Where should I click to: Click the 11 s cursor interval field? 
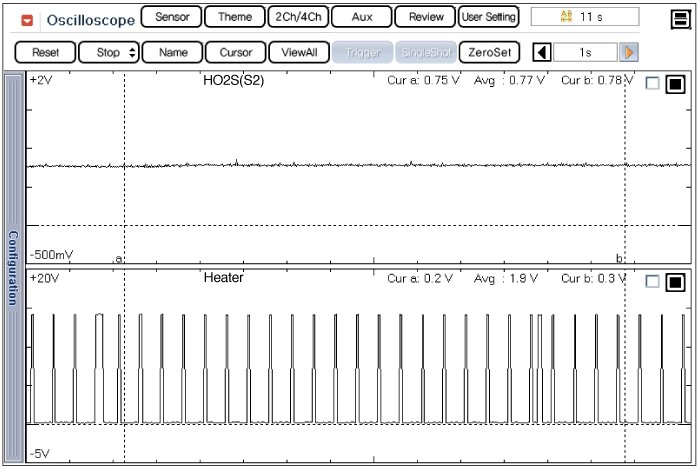585,17
